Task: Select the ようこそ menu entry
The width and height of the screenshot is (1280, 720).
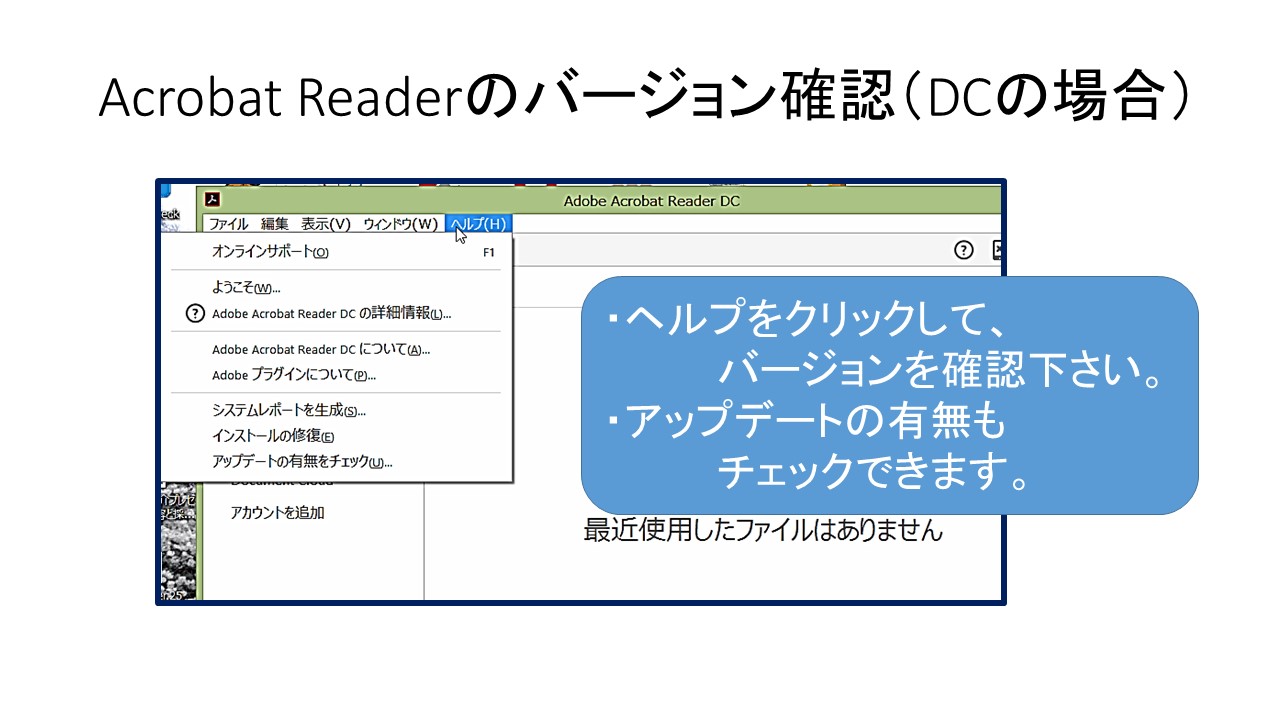Action: point(337,288)
